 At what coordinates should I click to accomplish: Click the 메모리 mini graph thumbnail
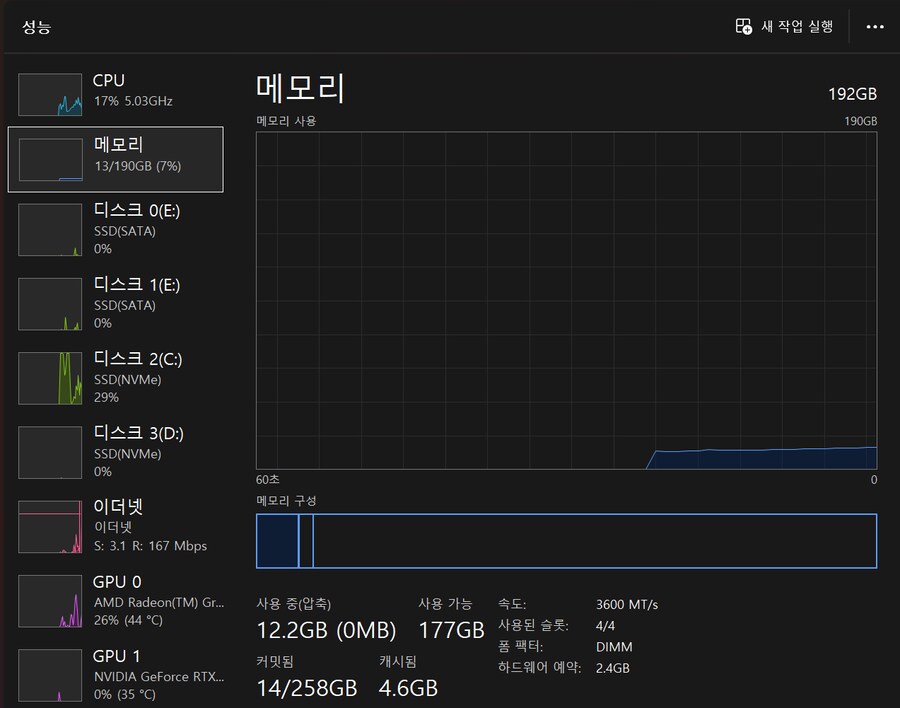point(50,160)
